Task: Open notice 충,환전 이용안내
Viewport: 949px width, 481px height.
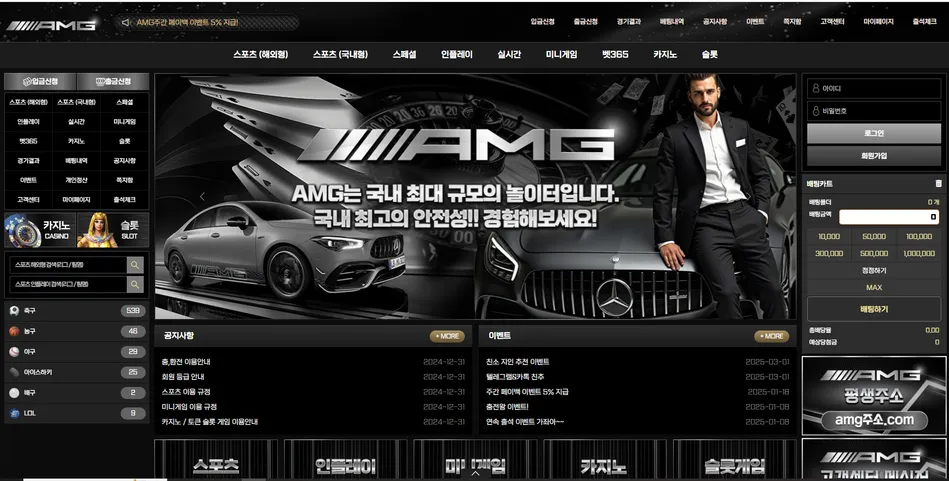Action: pyautogui.click(x=186, y=362)
